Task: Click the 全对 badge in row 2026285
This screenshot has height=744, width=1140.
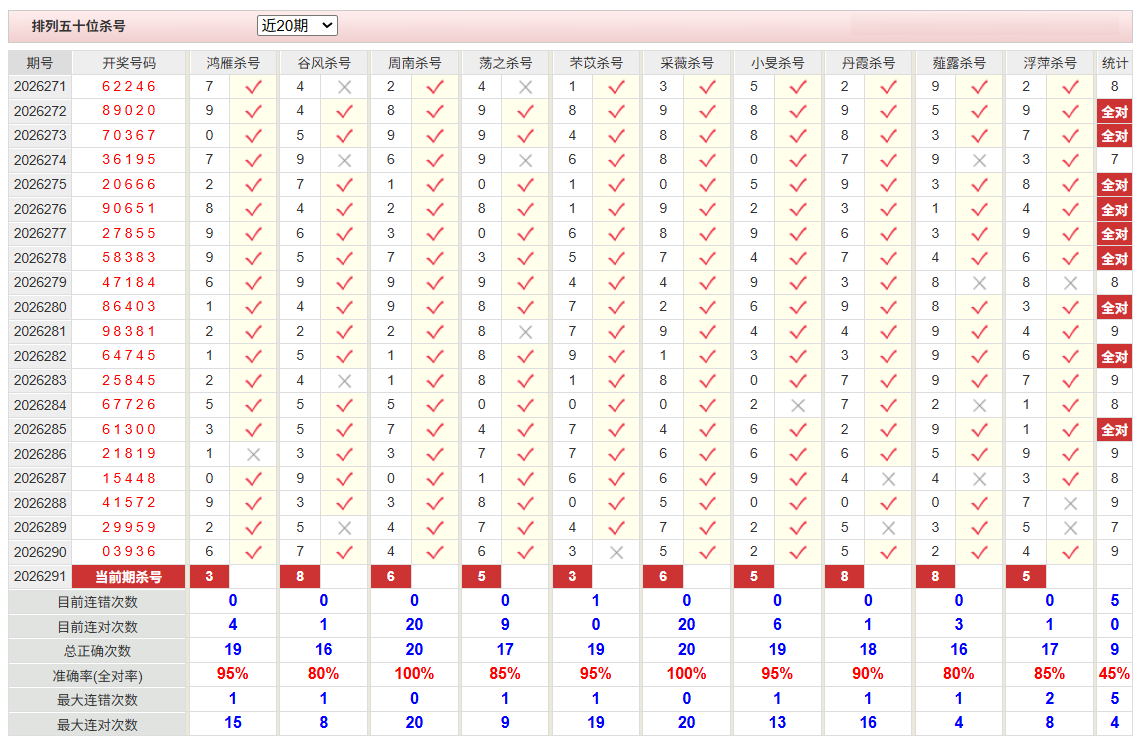Action: point(1114,430)
